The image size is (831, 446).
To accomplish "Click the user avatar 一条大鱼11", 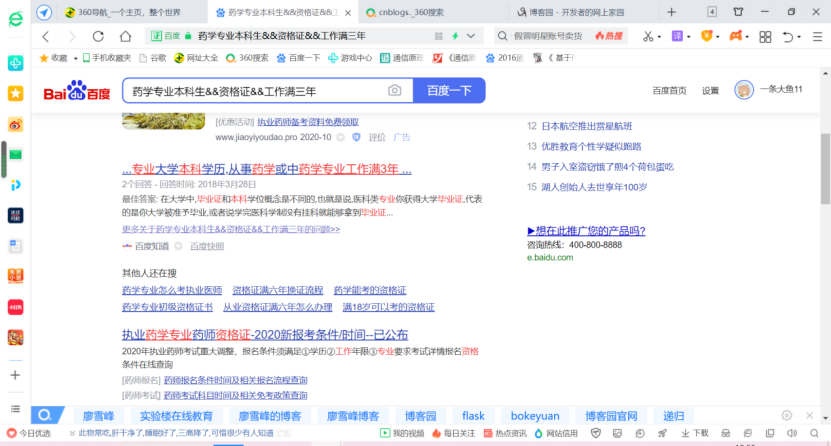I will (x=744, y=90).
